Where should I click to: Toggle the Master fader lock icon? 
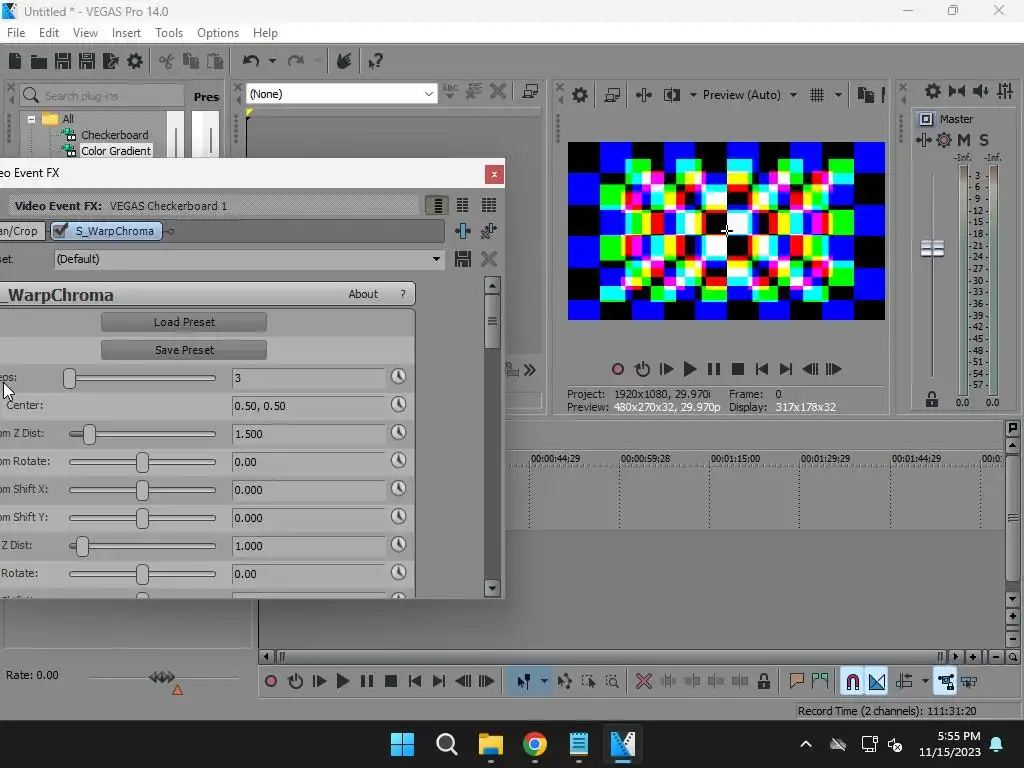pos(932,400)
